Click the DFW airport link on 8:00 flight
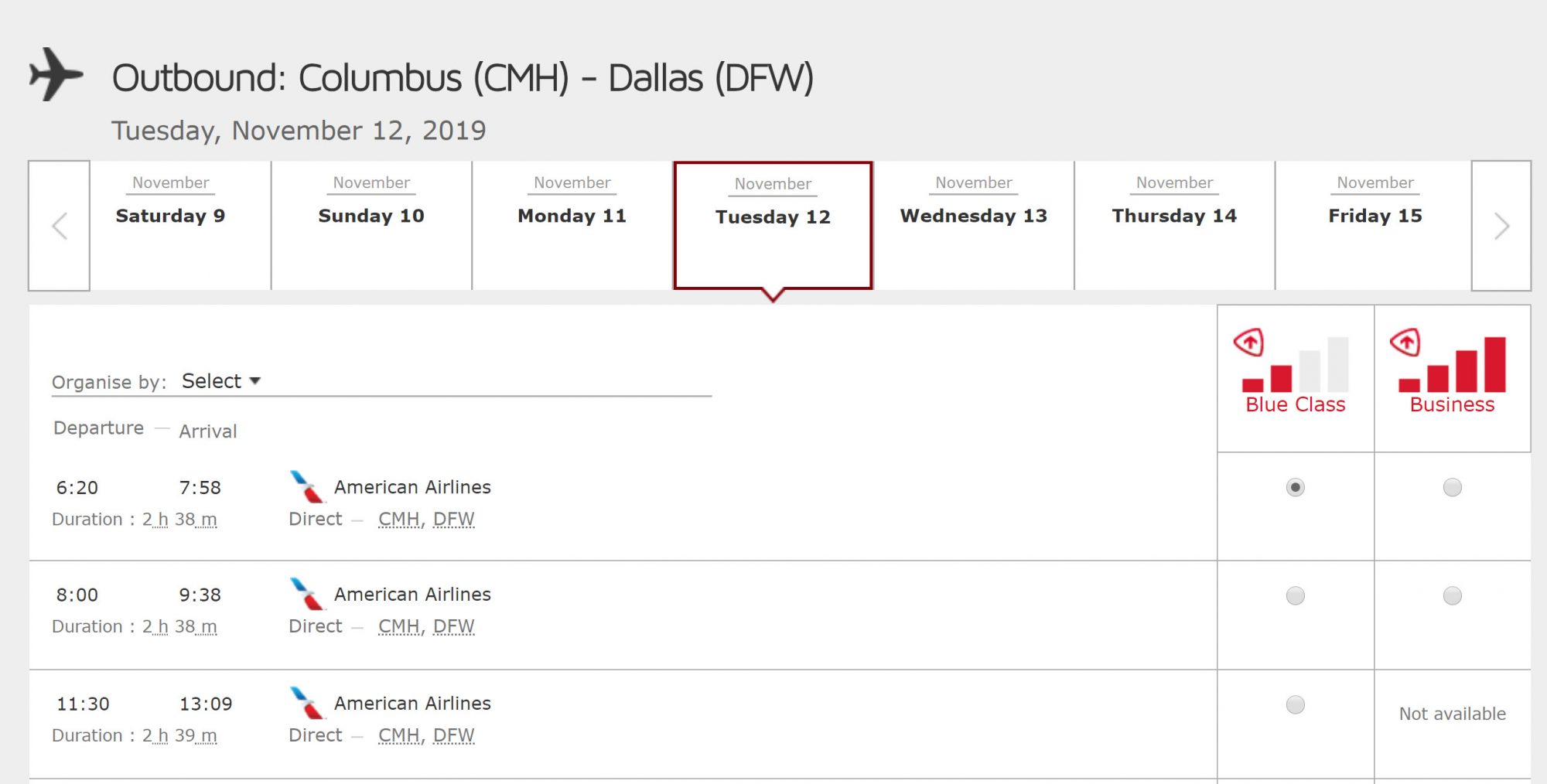1547x784 pixels. (x=453, y=626)
